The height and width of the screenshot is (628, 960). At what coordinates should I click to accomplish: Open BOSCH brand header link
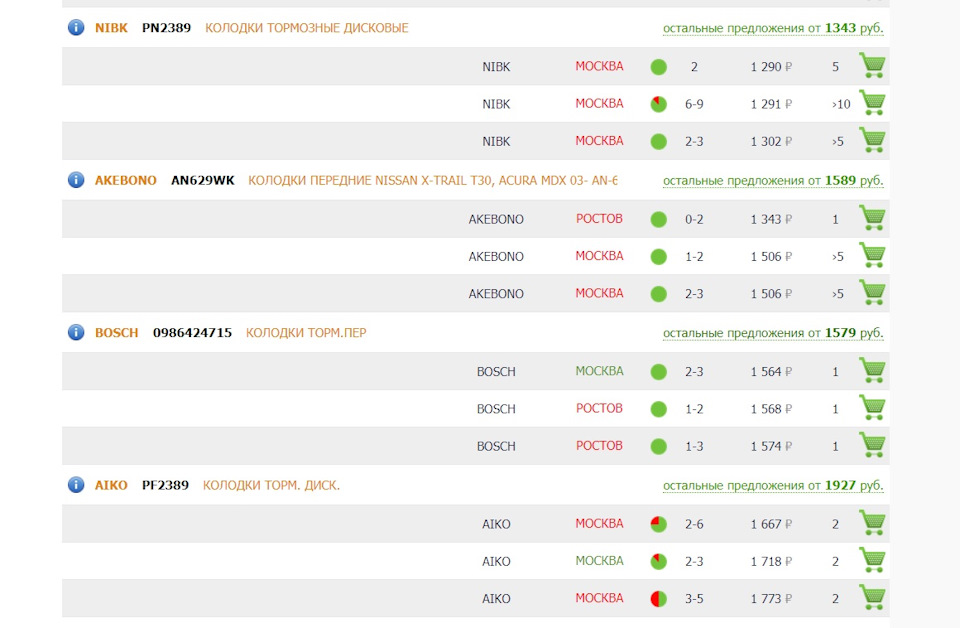pos(116,332)
